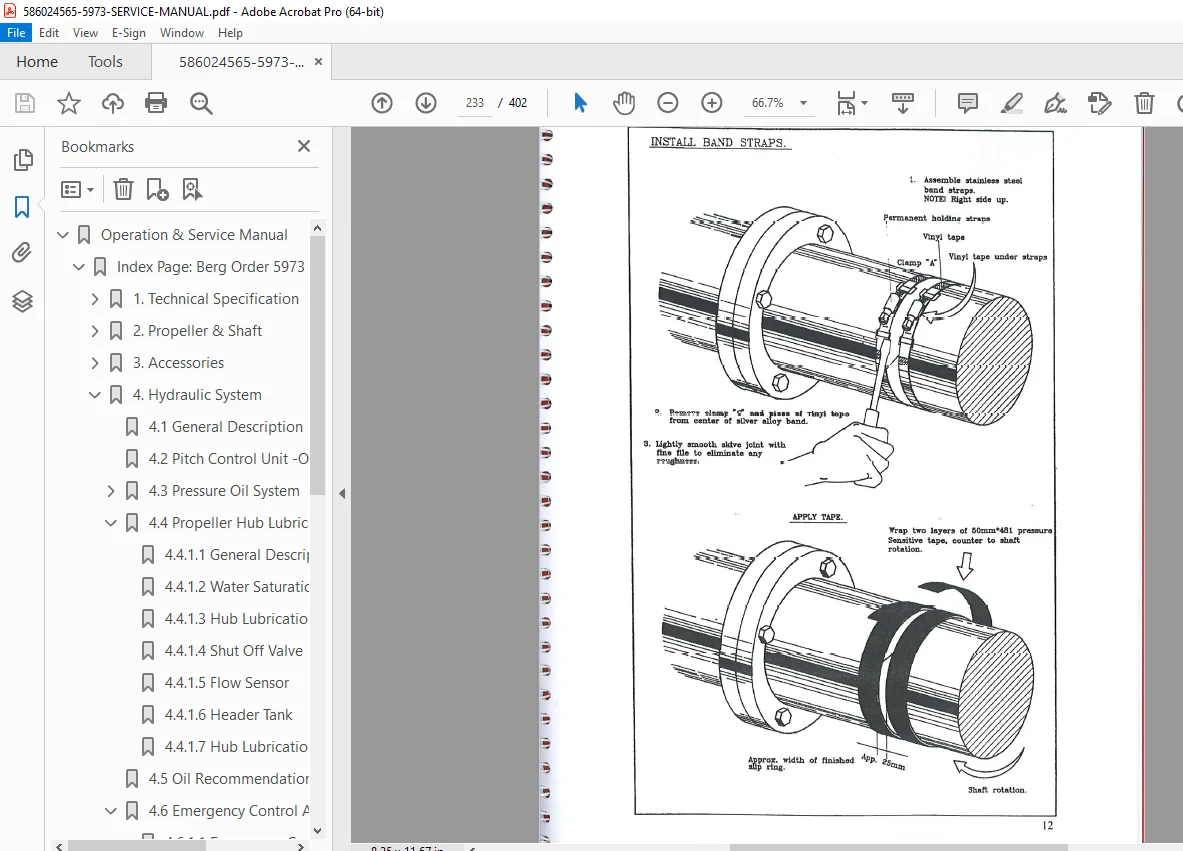Open Attachments paperclip panel
The height and width of the screenshot is (851, 1183).
(22, 253)
